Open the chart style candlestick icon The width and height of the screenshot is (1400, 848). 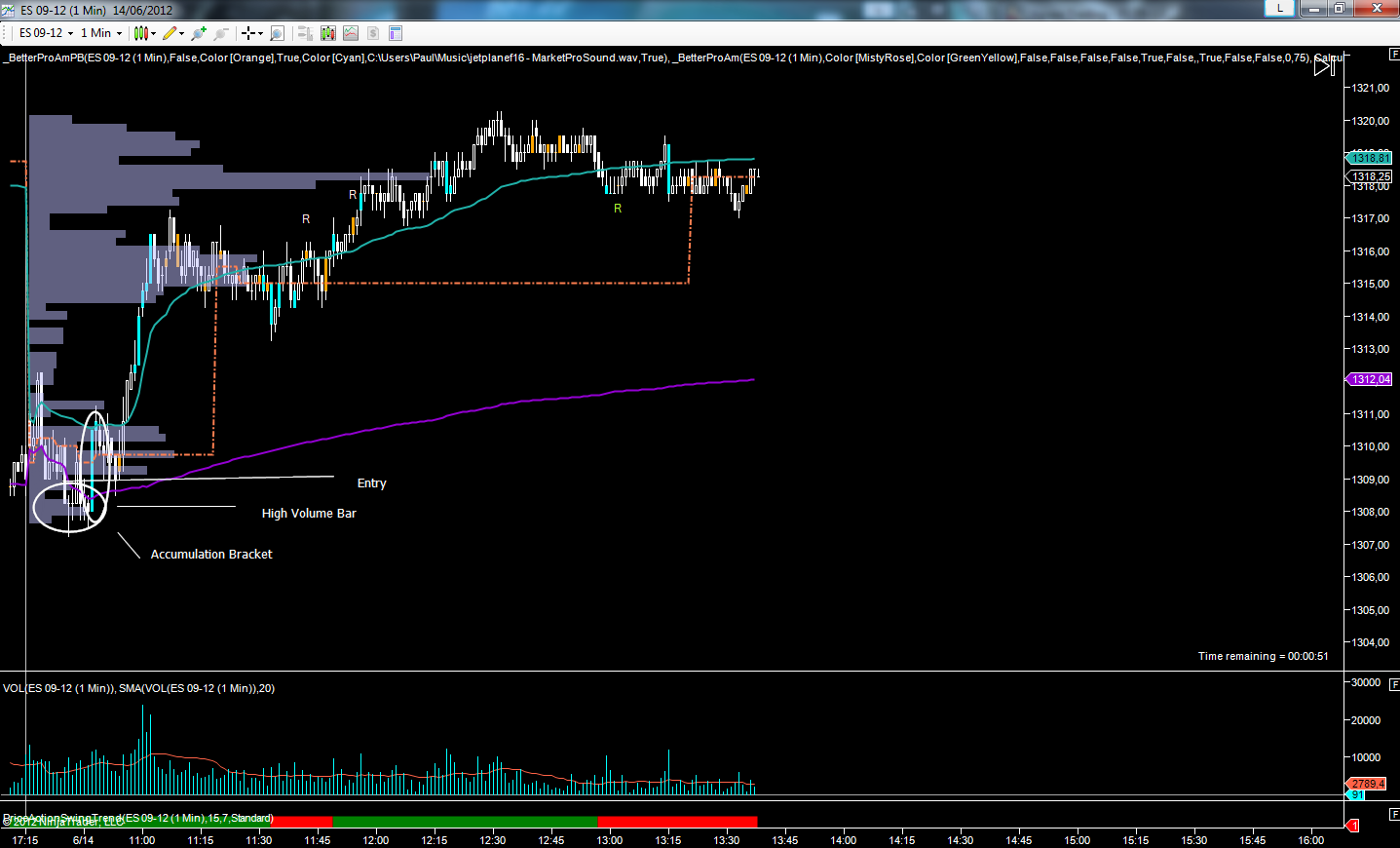[x=141, y=33]
